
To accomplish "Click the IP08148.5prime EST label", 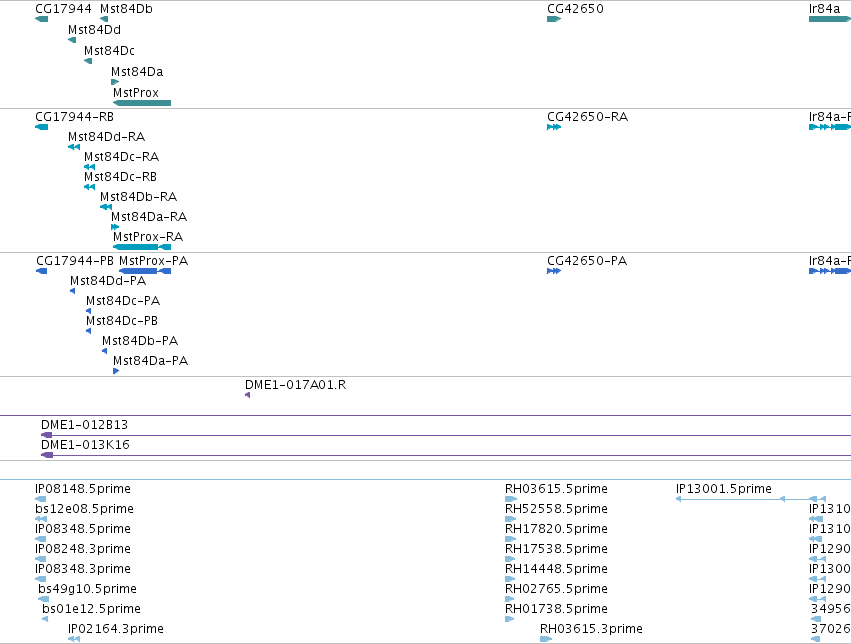I will click(x=82, y=489).
